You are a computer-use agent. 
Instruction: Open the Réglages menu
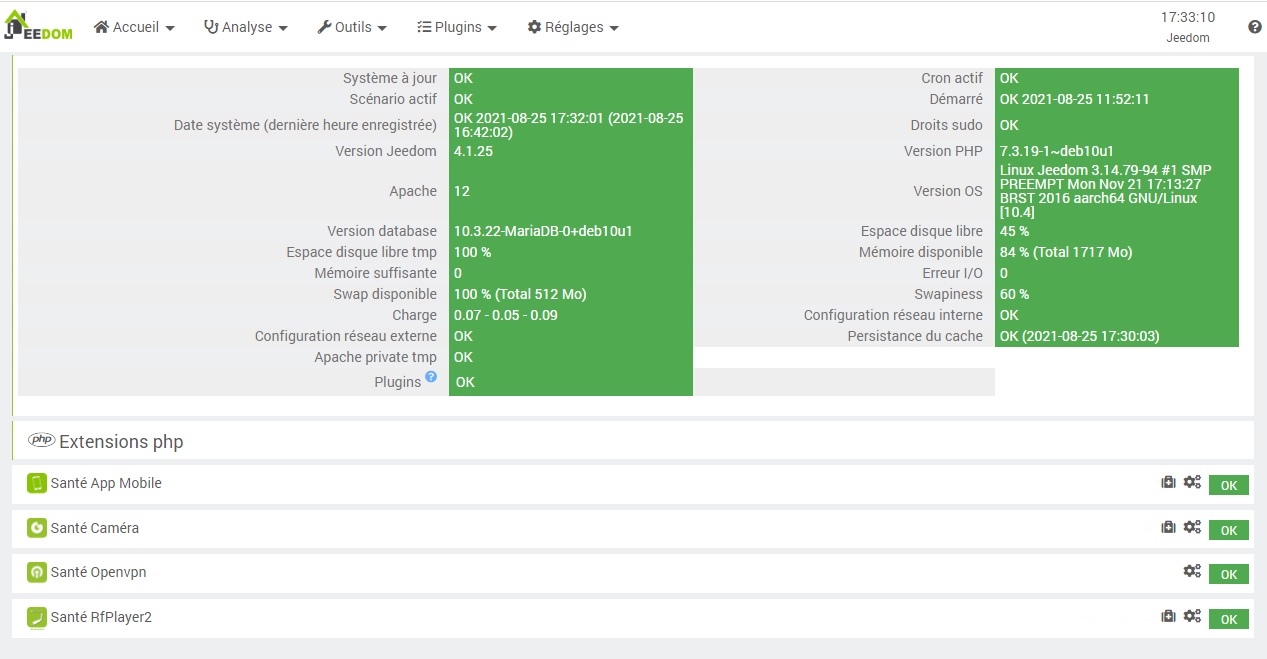click(x=573, y=27)
